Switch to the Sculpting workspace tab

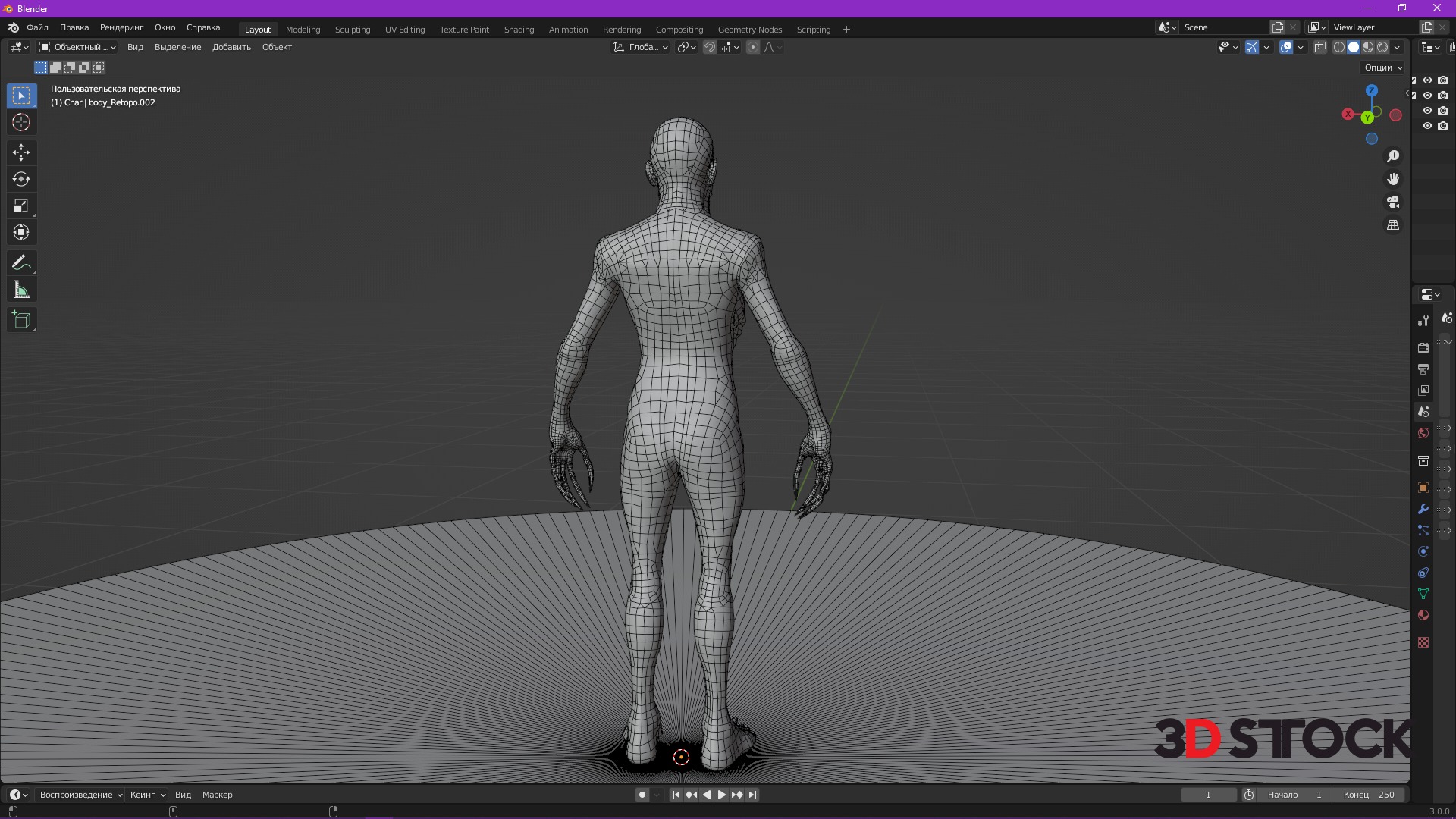(x=353, y=30)
